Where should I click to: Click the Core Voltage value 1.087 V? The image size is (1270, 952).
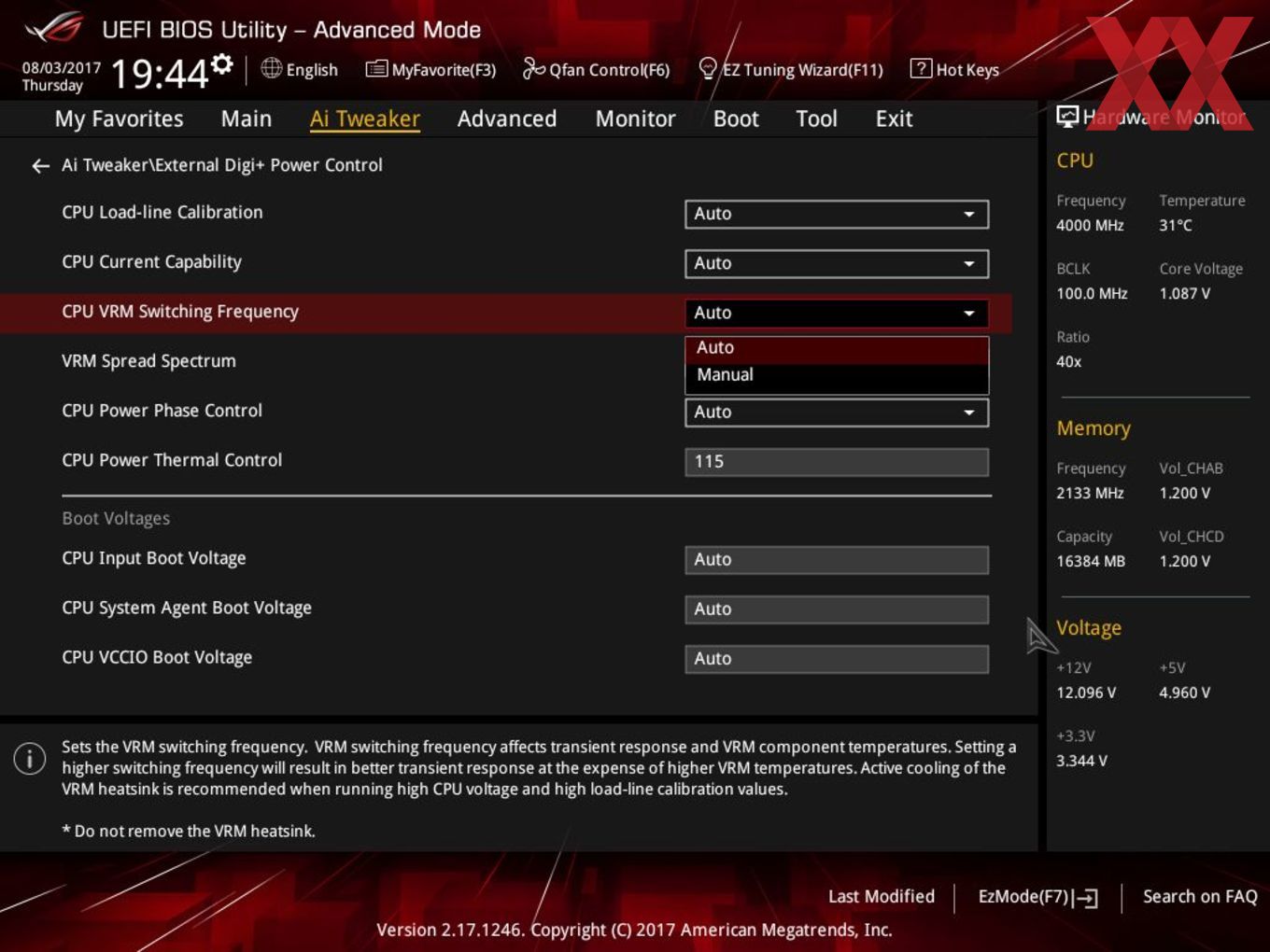[x=1185, y=293]
